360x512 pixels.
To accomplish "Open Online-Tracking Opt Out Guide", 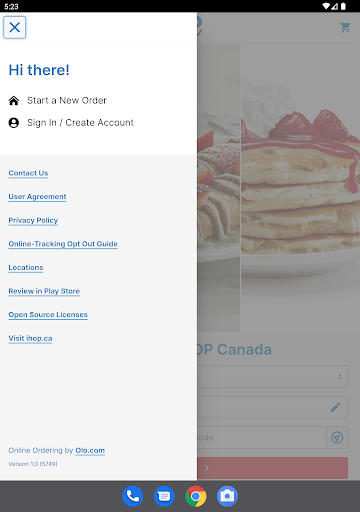I will (x=63, y=244).
